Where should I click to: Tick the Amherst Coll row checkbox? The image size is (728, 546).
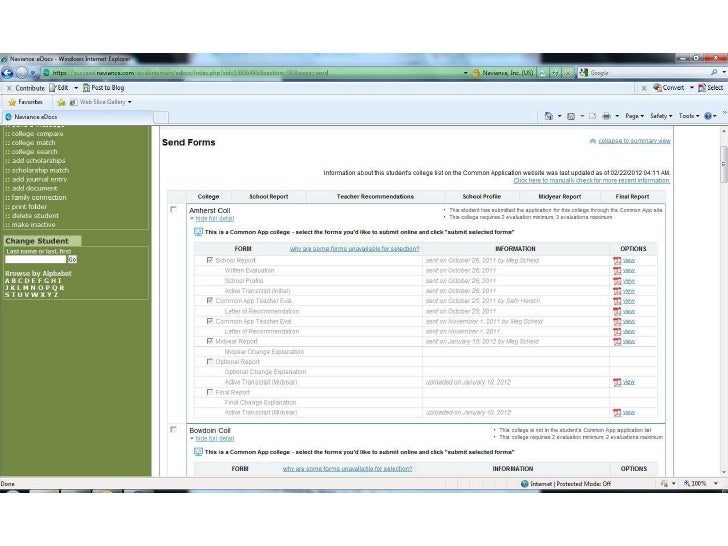[x=174, y=210]
